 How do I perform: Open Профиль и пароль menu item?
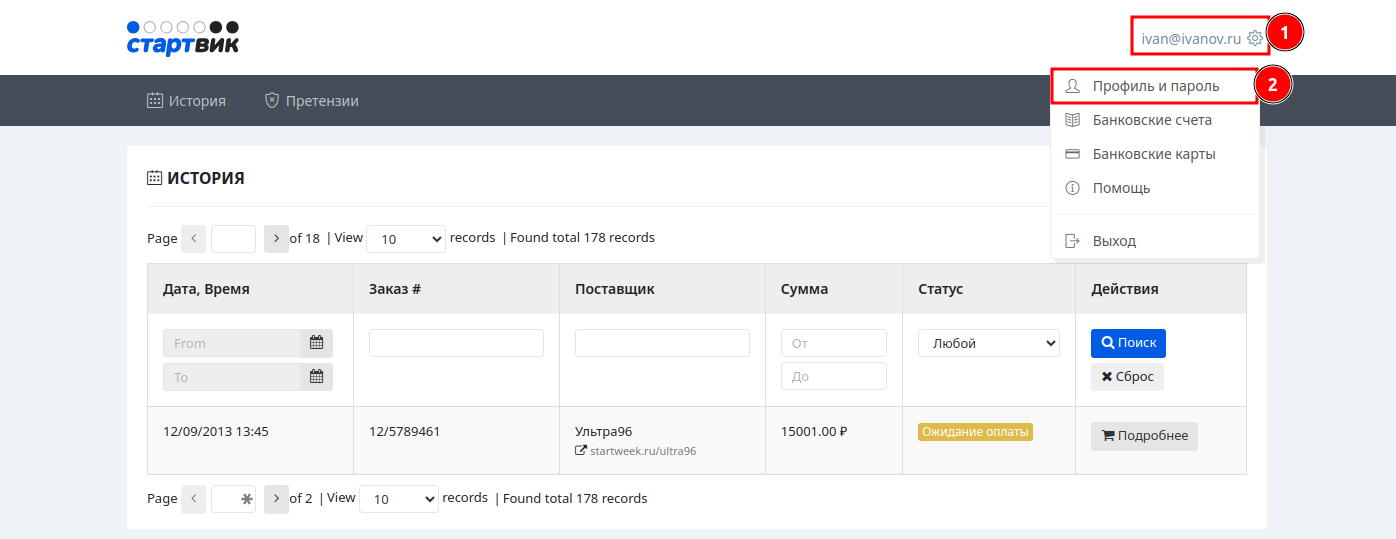(1155, 86)
